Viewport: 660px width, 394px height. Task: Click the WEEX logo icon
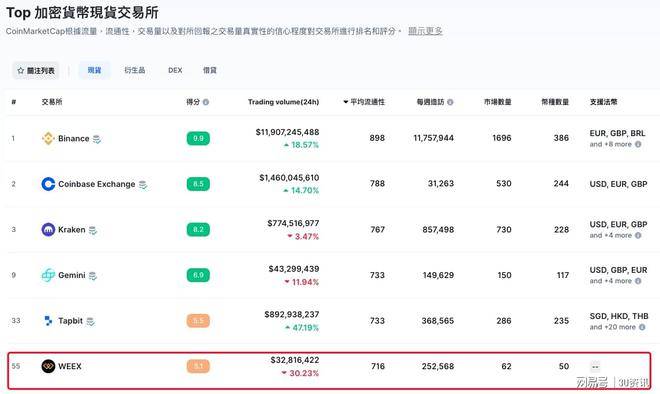pyautogui.click(x=48, y=366)
